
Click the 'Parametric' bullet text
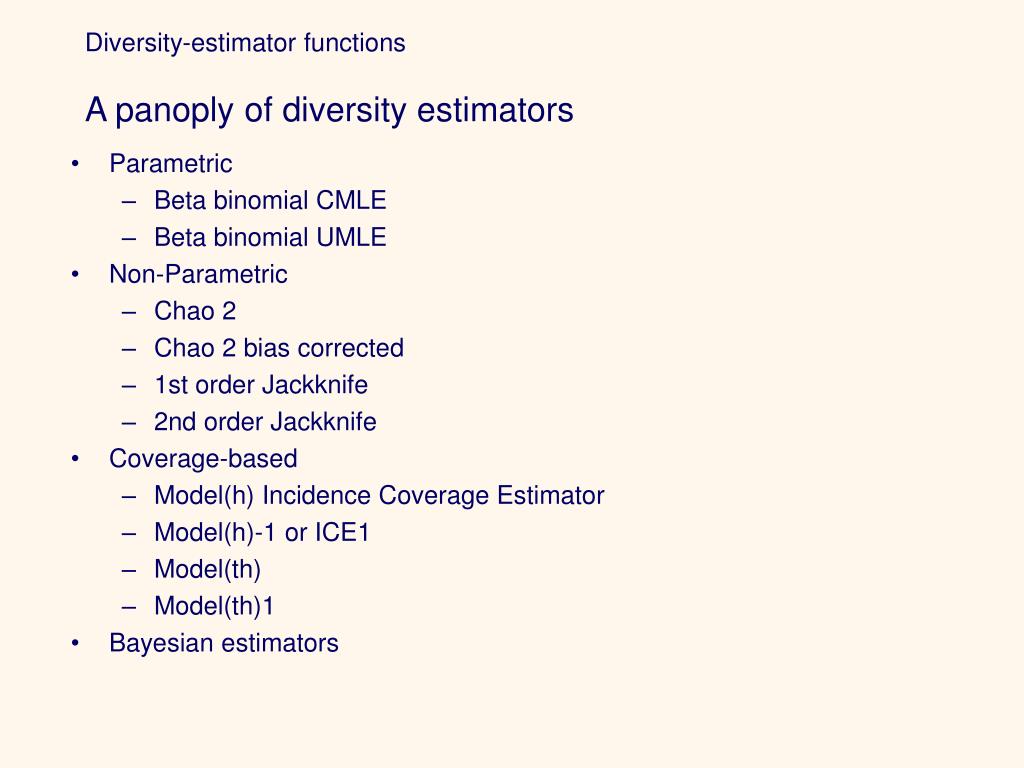click(171, 164)
